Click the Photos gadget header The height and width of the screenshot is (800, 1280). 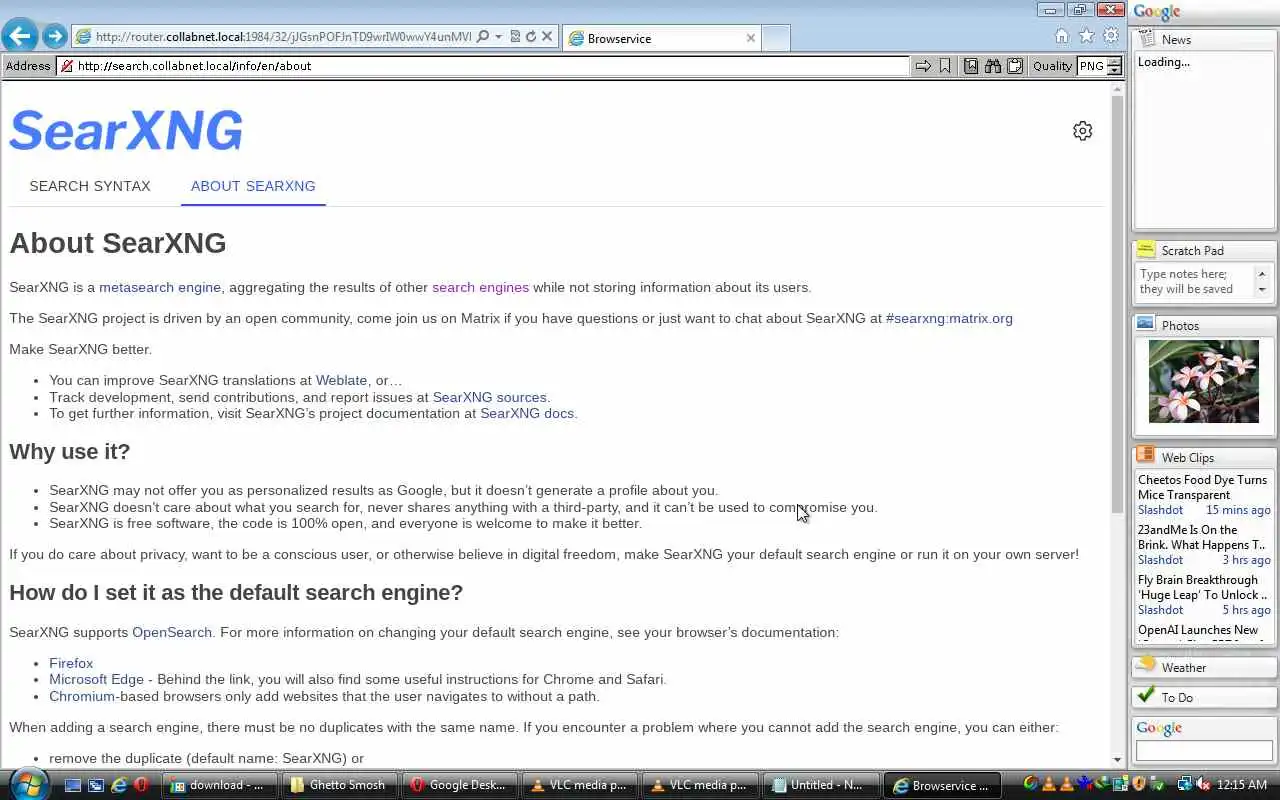(1204, 326)
